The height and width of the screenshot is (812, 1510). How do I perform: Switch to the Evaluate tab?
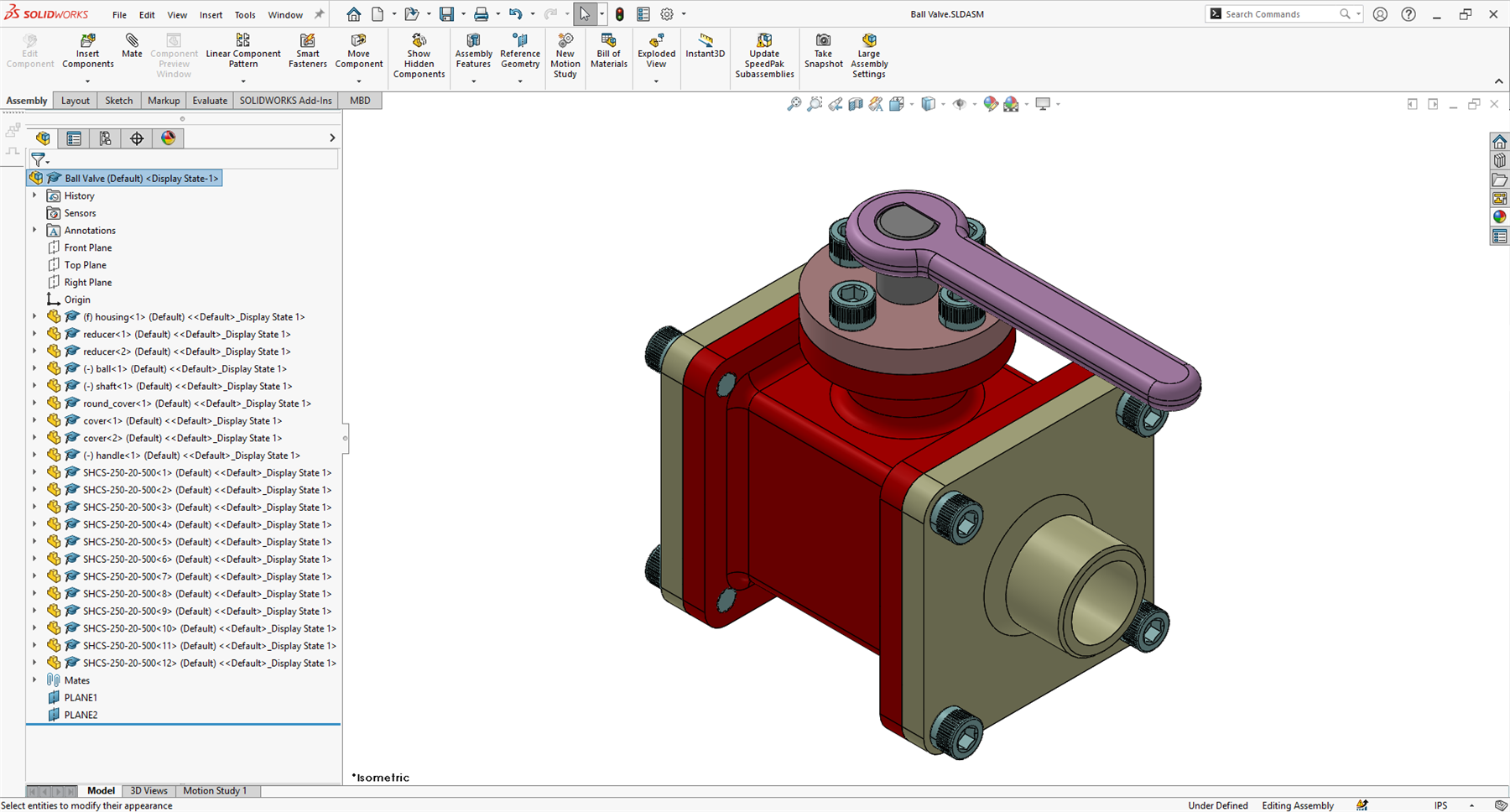point(210,101)
